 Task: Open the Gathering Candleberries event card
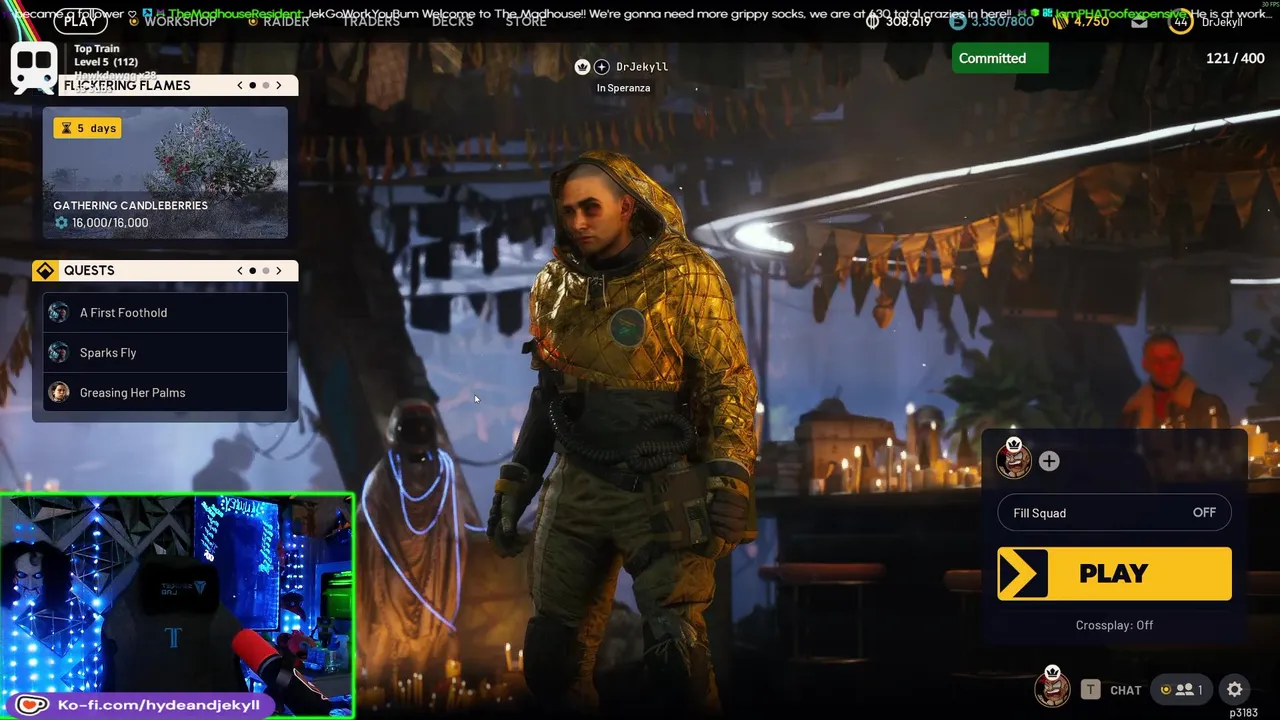click(x=165, y=172)
